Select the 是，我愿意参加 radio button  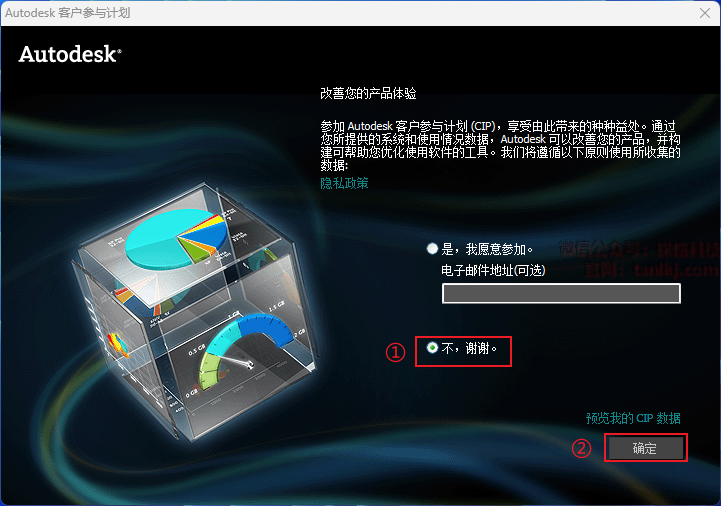432,249
